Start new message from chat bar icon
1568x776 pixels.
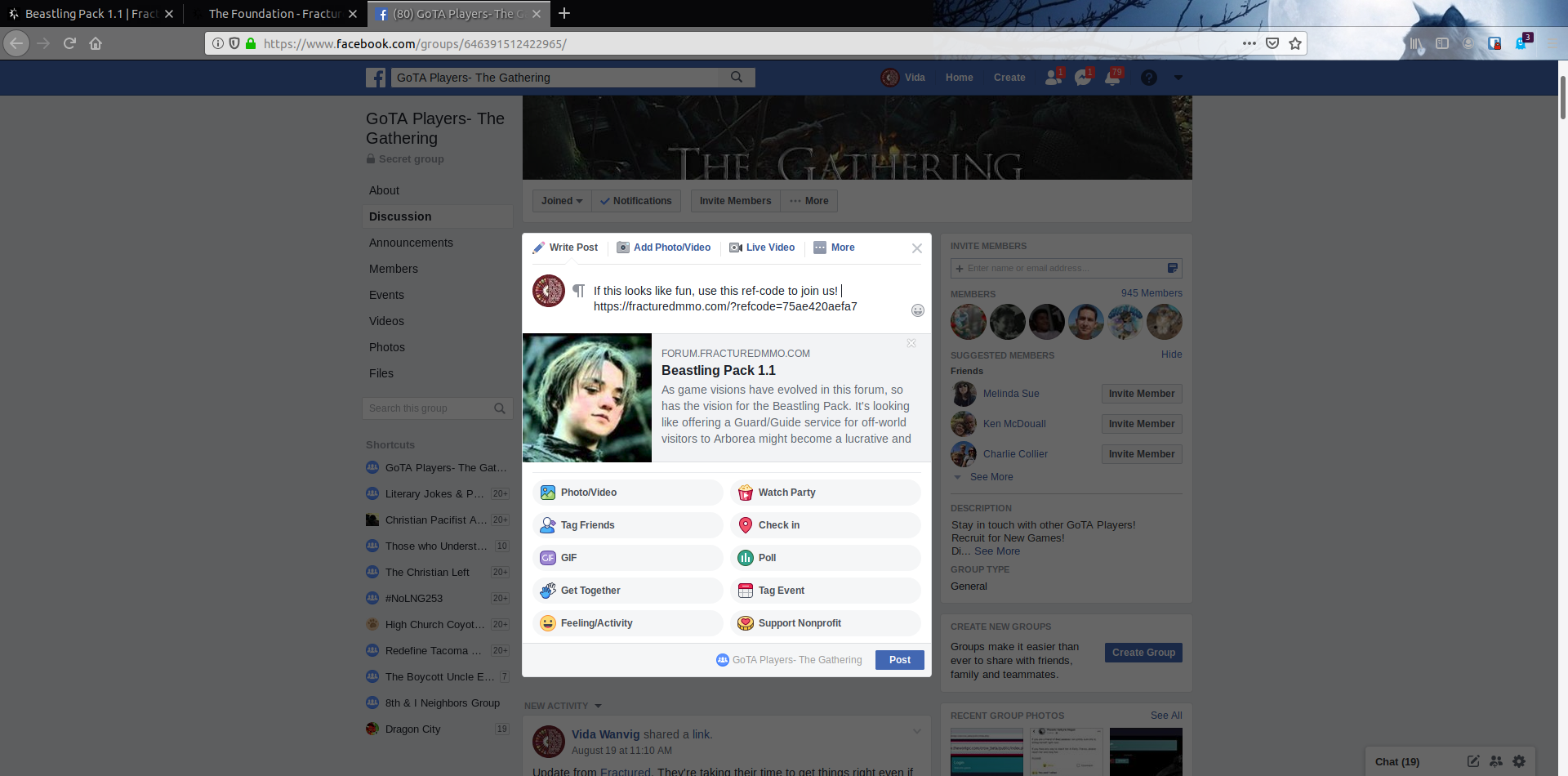tap(1473, 761)
